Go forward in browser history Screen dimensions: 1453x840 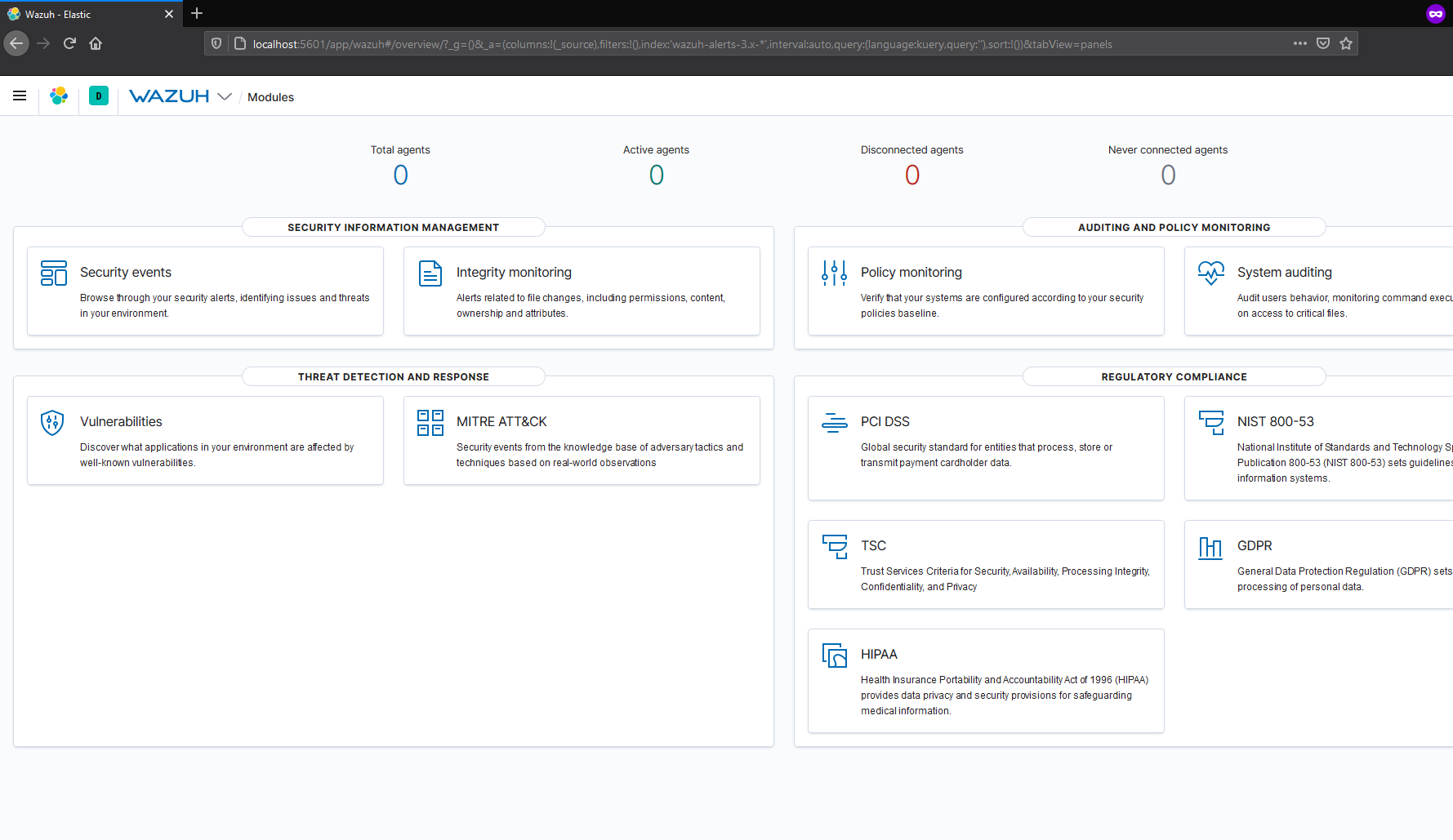click(x=43, y=43)
